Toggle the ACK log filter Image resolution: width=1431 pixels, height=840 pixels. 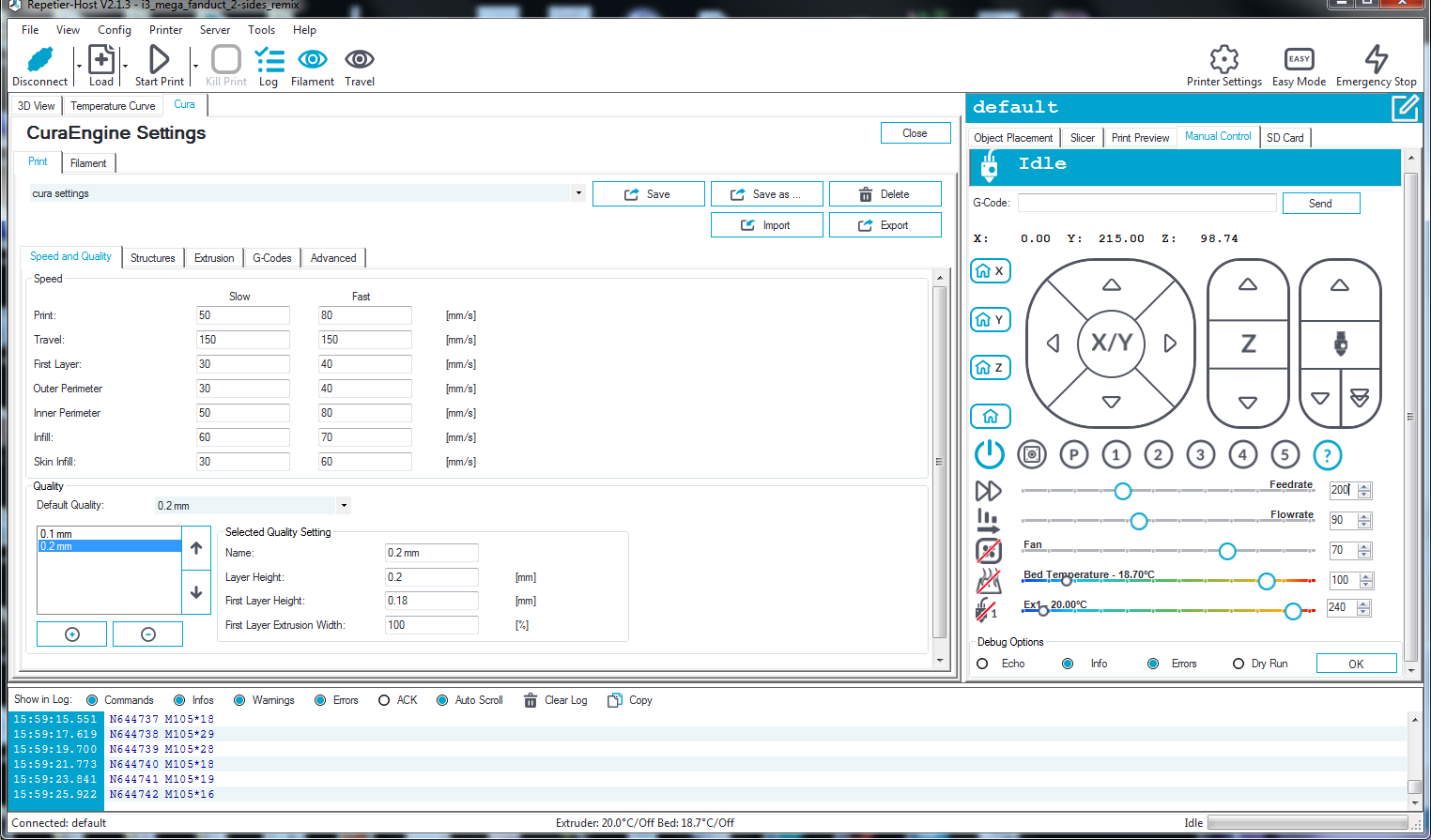[x=384, y=699]
